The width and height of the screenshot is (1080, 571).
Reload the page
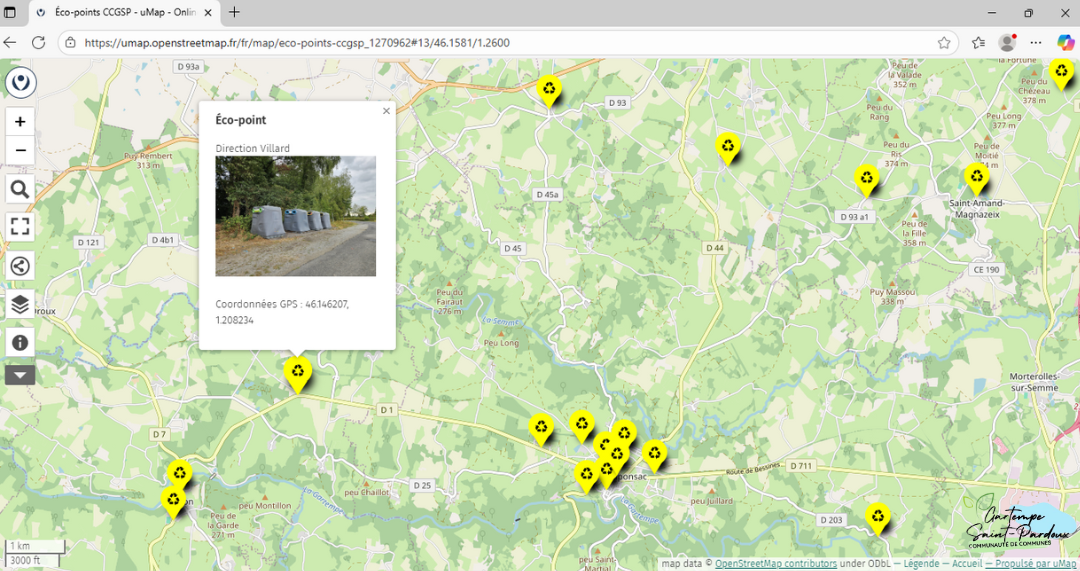(x=39, y=43)
